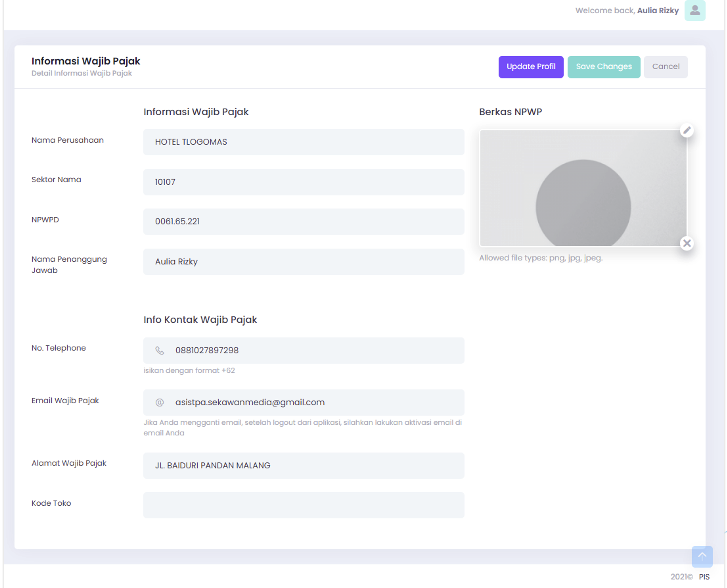Edit the Nama Penanggung Jawab field
The height and width of the screenshot is (588, 727).
click(x=303, y=261)
